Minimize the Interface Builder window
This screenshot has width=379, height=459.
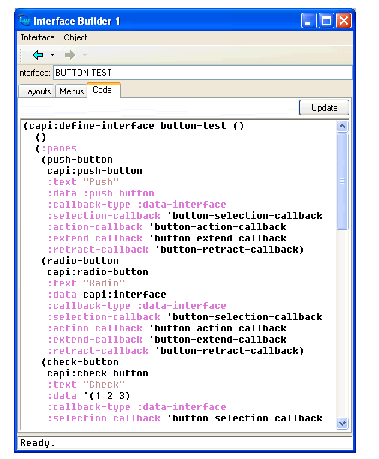point(308,21)
